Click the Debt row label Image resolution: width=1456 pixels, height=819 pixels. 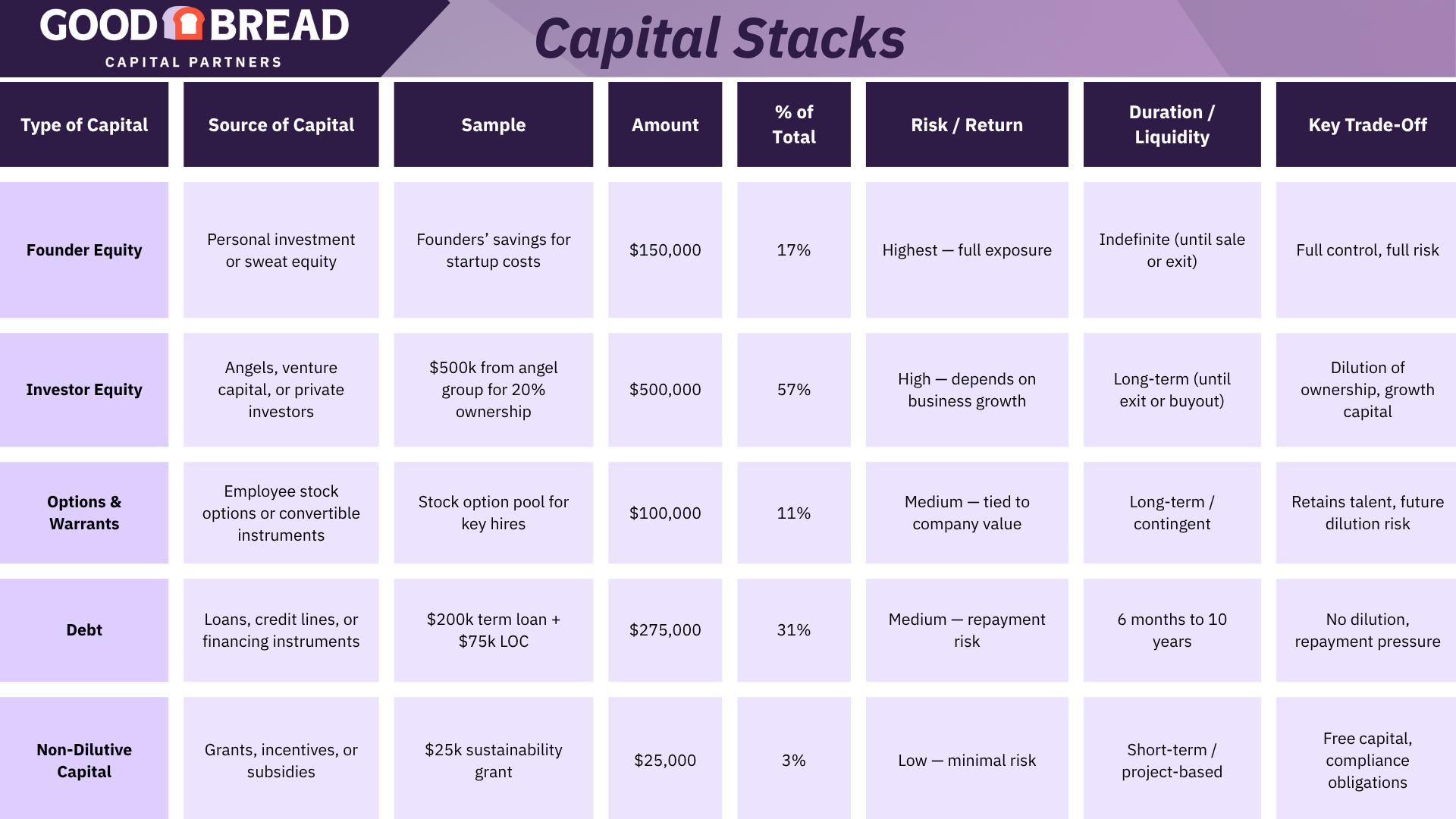point(84,630)
